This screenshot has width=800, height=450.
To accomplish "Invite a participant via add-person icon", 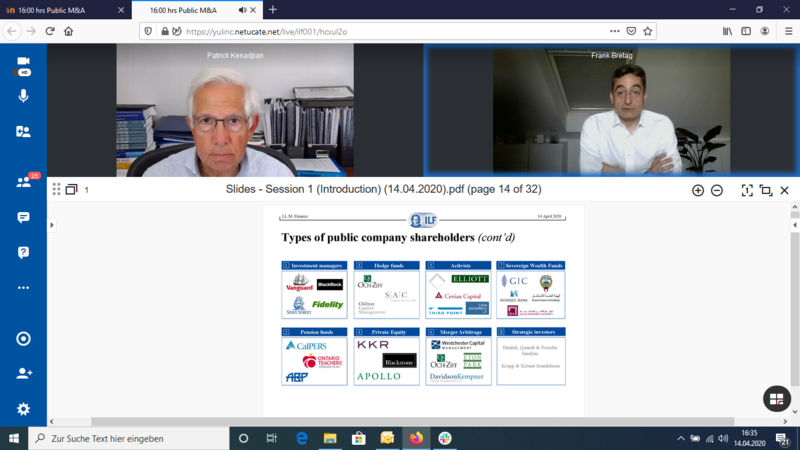I will point(24,373).
